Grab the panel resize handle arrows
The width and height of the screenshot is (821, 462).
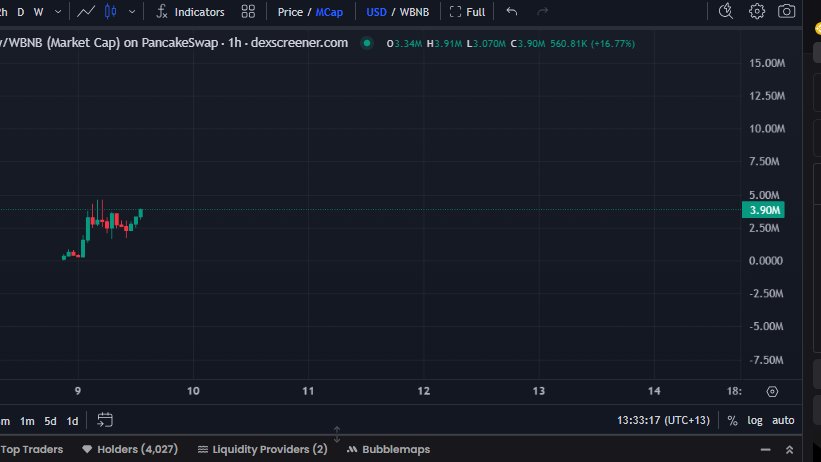pyautogui.click(x=337, y=434)
